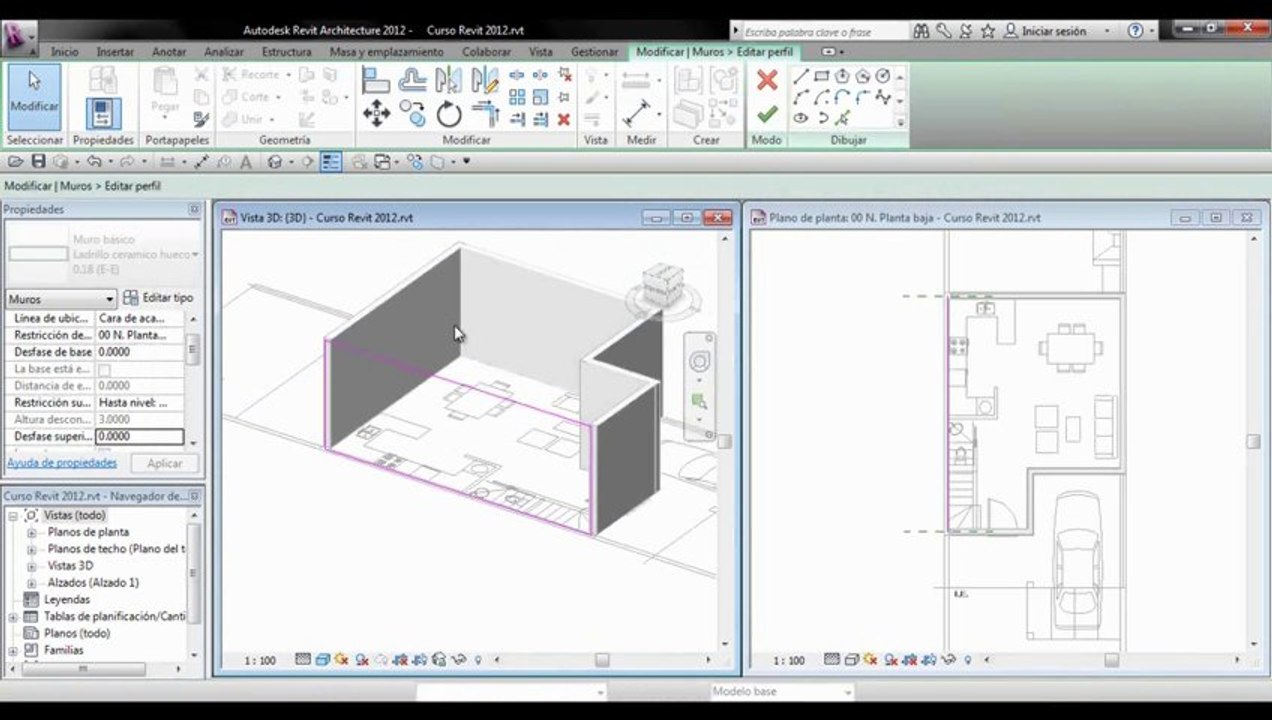This screenshot has width=1272, height=720.
Task: Save the project with floppy disk icon
Action: pyautogui.click(x=38, y=161)
